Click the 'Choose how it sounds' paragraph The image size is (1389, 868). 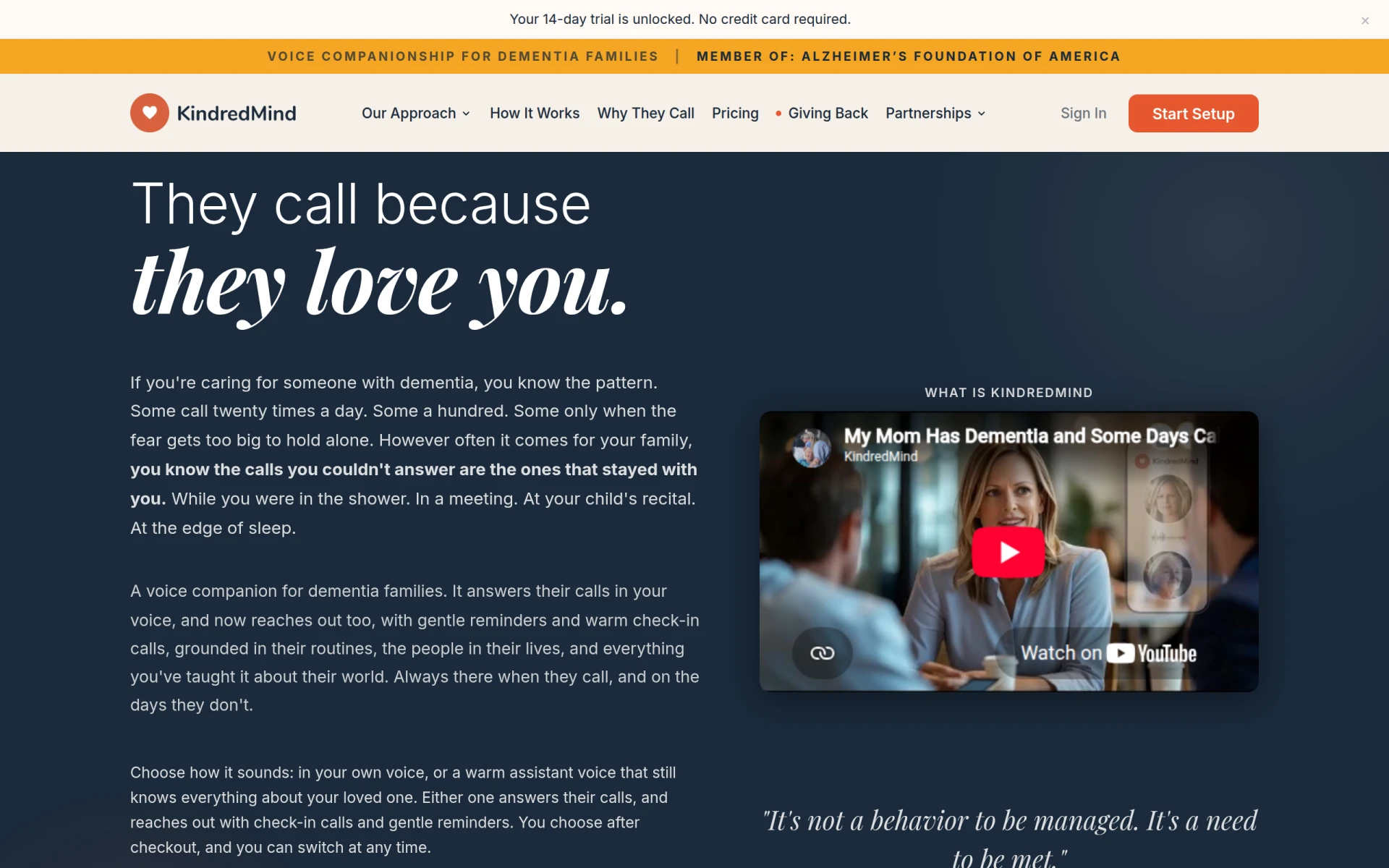pos(403,809)
